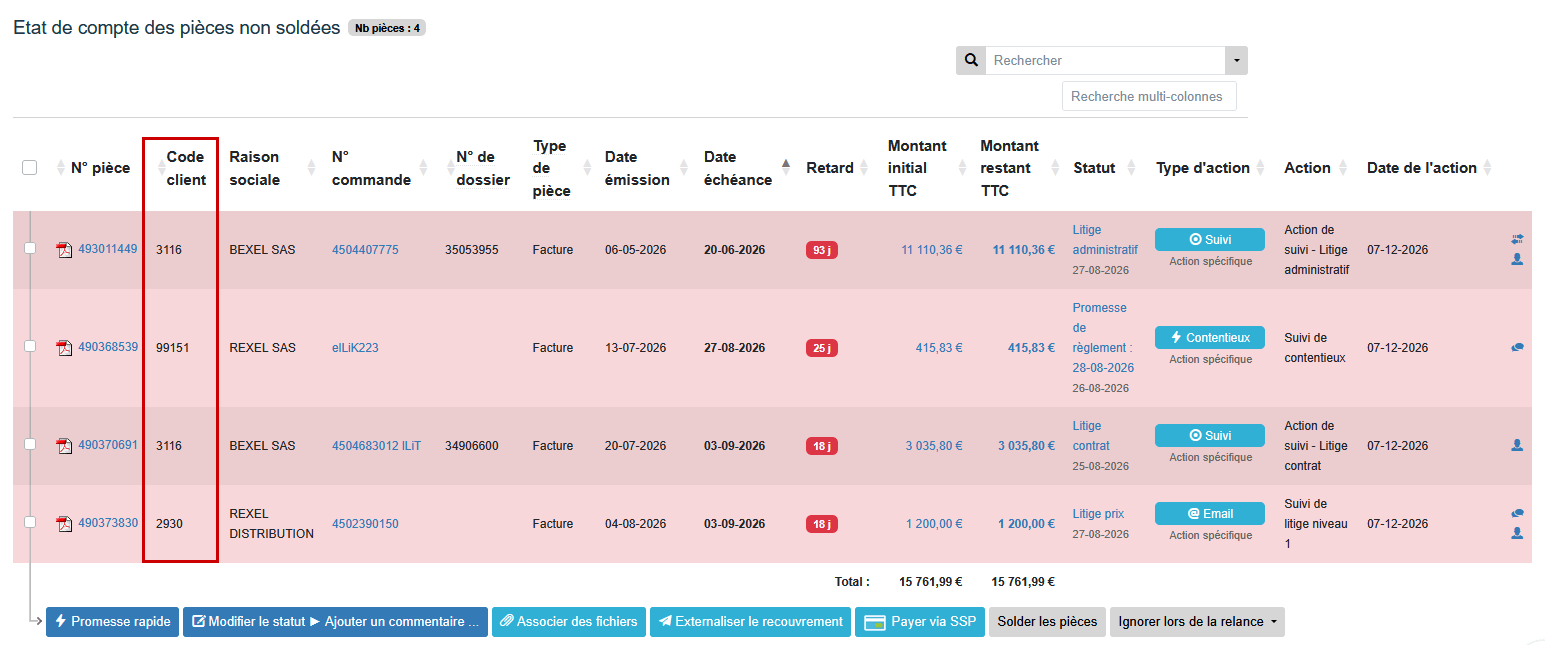The height and width of the screenshot is (645, 1545).
Task: Select the checkbox for piece 490368539
Action: 30,346
